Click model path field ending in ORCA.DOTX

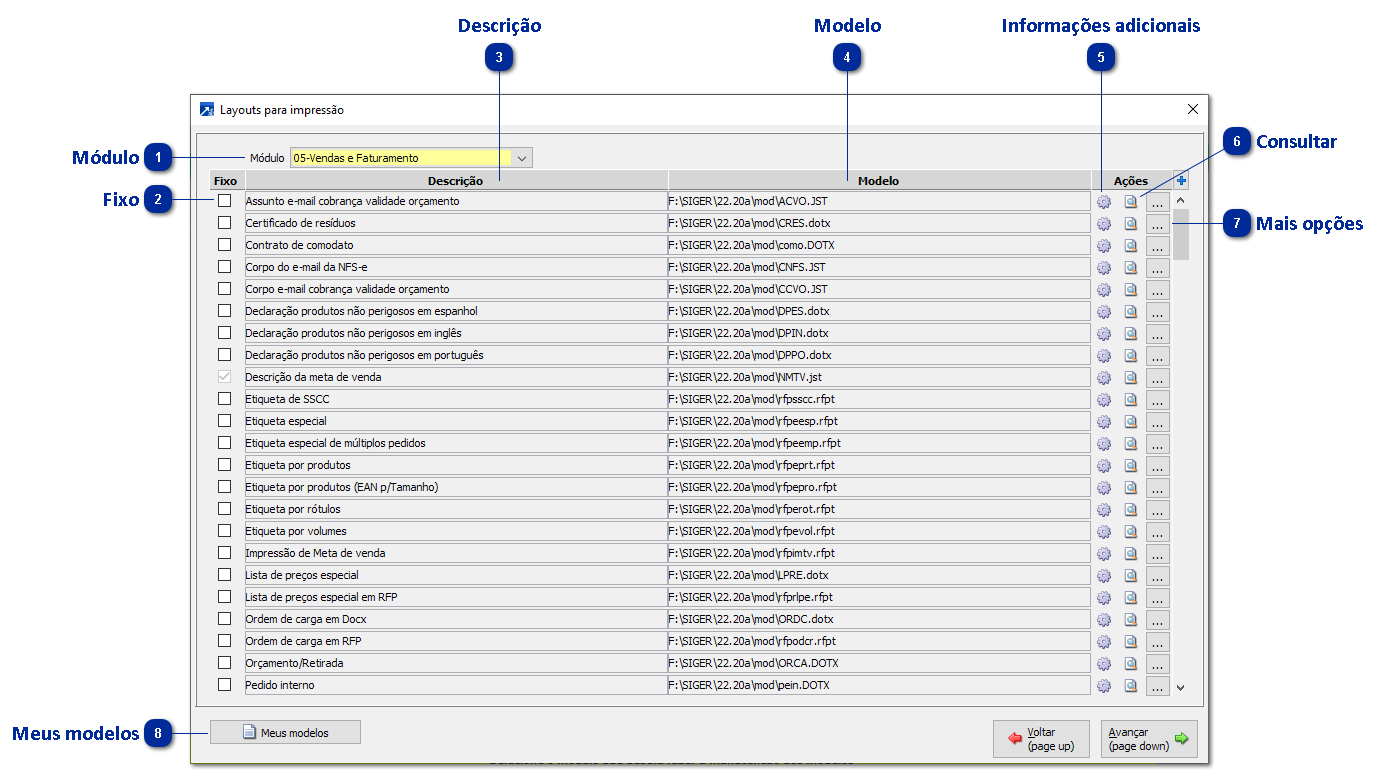[x=879, y=664]
